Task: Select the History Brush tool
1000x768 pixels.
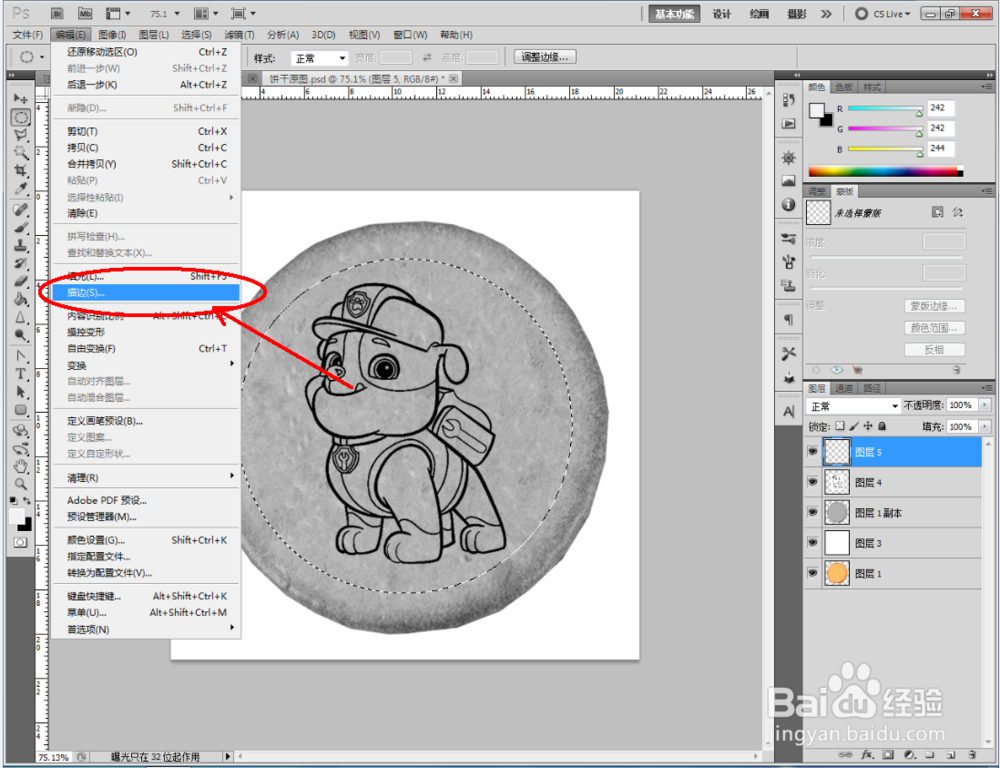Action: pos(20,263)
